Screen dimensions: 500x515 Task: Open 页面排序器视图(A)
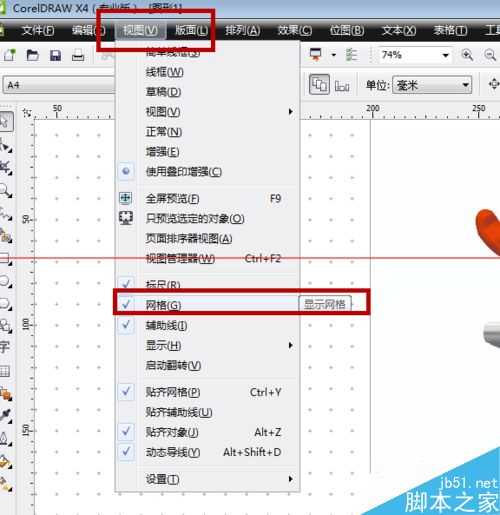pos(207,239)
